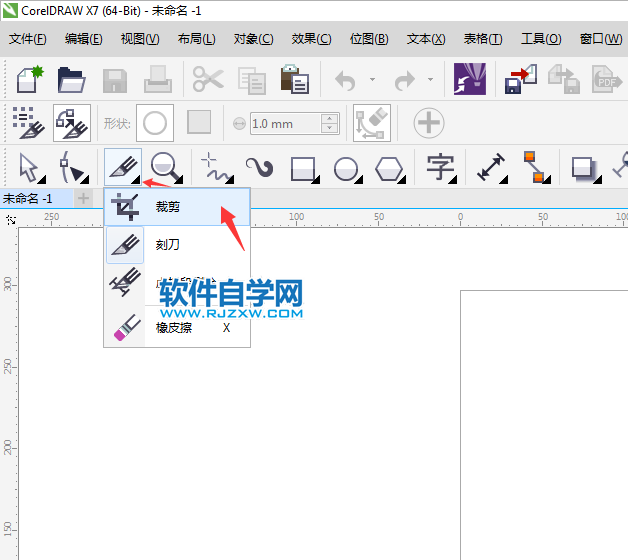Open the 布局(L) menu
This screenshot has width=628, height=560.
click(197, 39)
